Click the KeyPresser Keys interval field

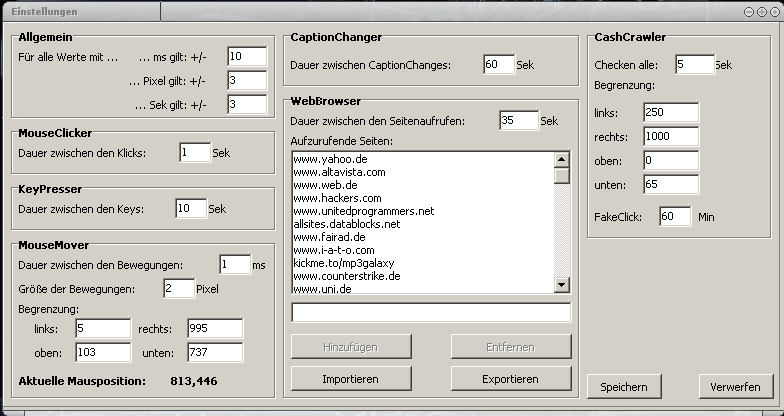tap(191, 208)
